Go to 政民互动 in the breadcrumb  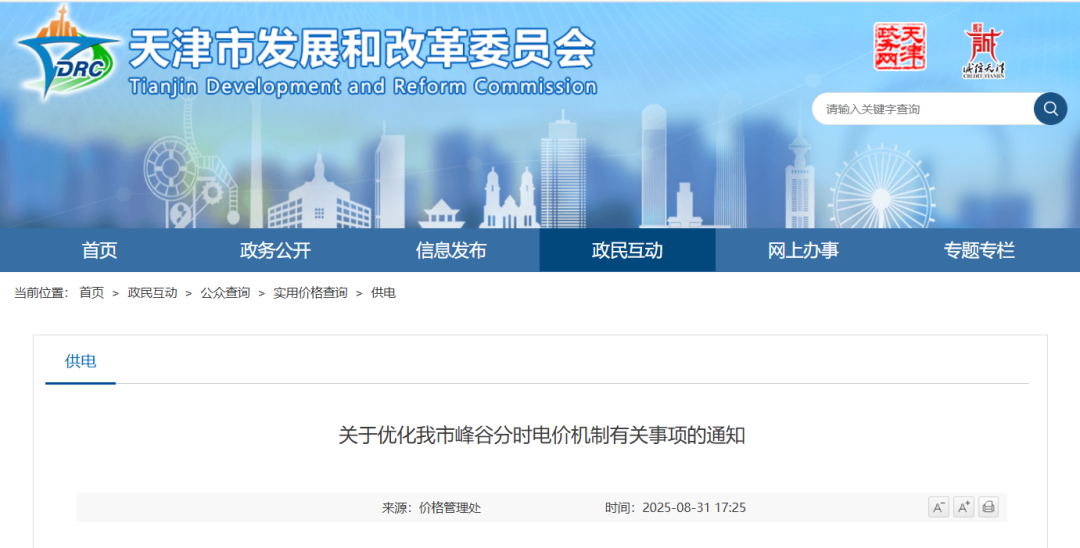[152, 293]
